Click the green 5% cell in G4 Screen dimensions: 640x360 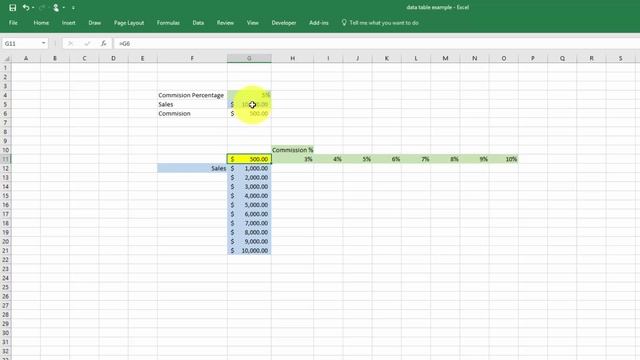(249, 95)
